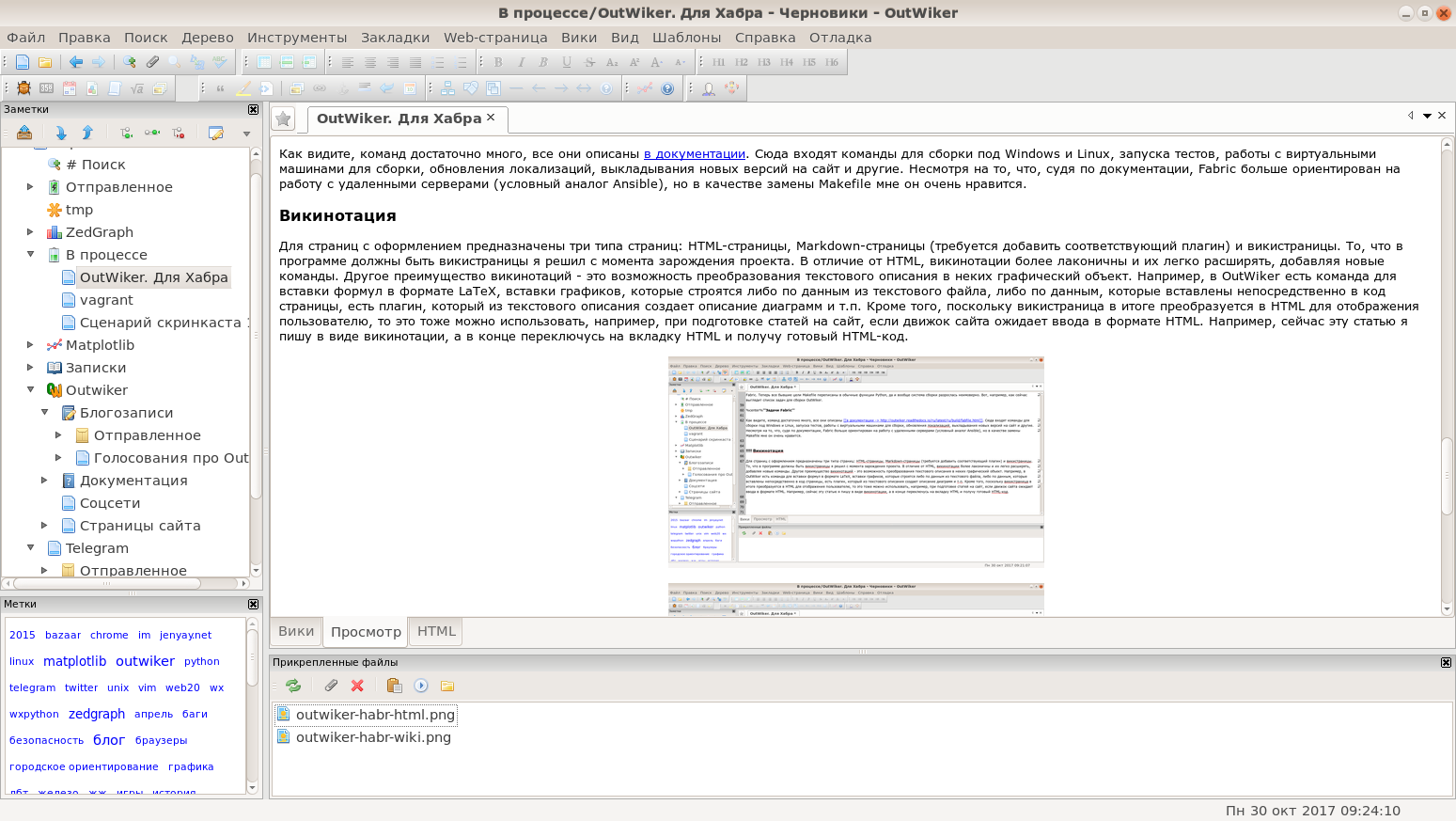Screen dimensions: 1456x821
Task: Collapse the Блогозаписи tree node
Action: click(x=44, y=413)
